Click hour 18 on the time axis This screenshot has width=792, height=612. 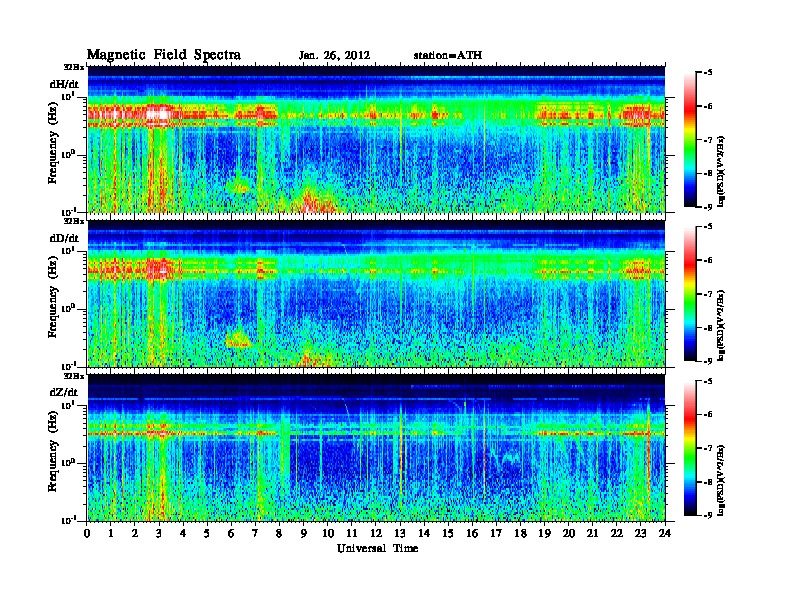pyautogui.click(x=520, y=534)
